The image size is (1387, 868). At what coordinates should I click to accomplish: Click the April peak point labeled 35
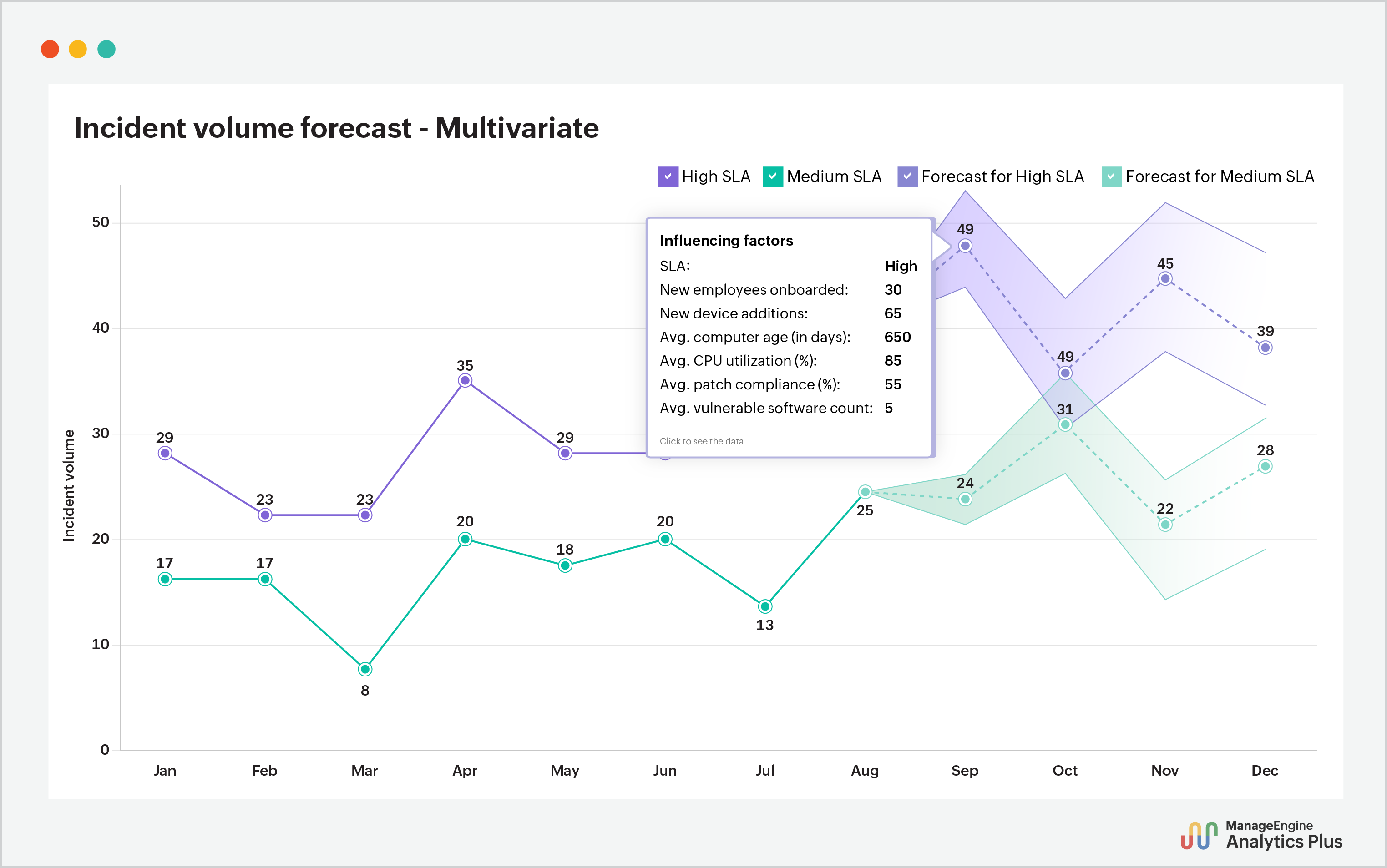pyautogui.click(x=465, y=379)
